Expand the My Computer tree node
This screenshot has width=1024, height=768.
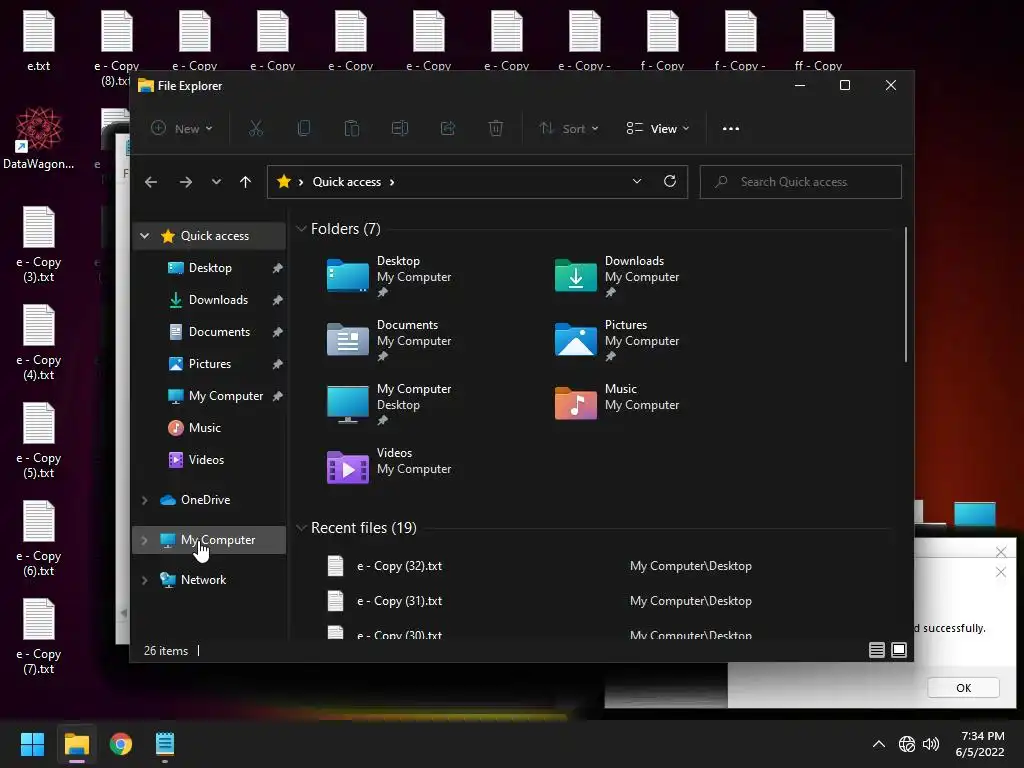coord(145,540)
